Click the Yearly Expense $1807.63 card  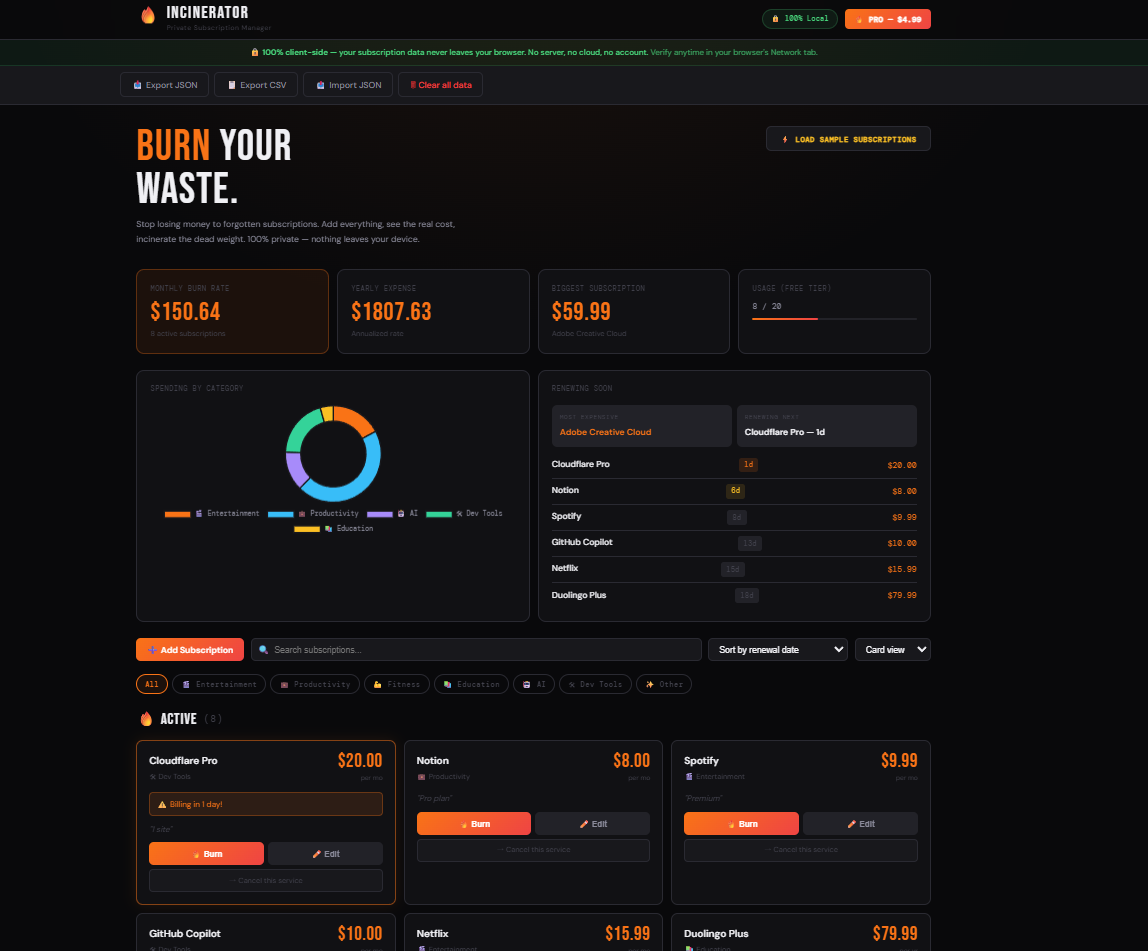tap(433, 312)
